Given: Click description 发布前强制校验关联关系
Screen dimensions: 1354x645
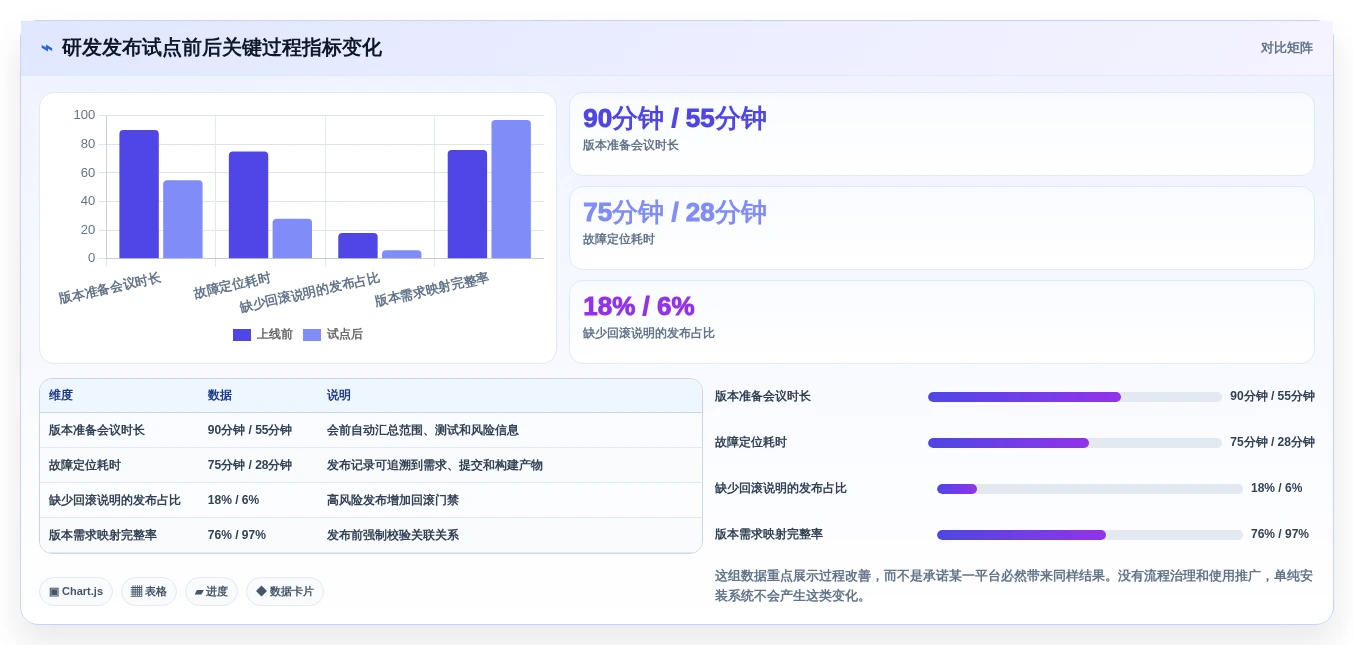Looking at the screenshot, I should 393,535.
